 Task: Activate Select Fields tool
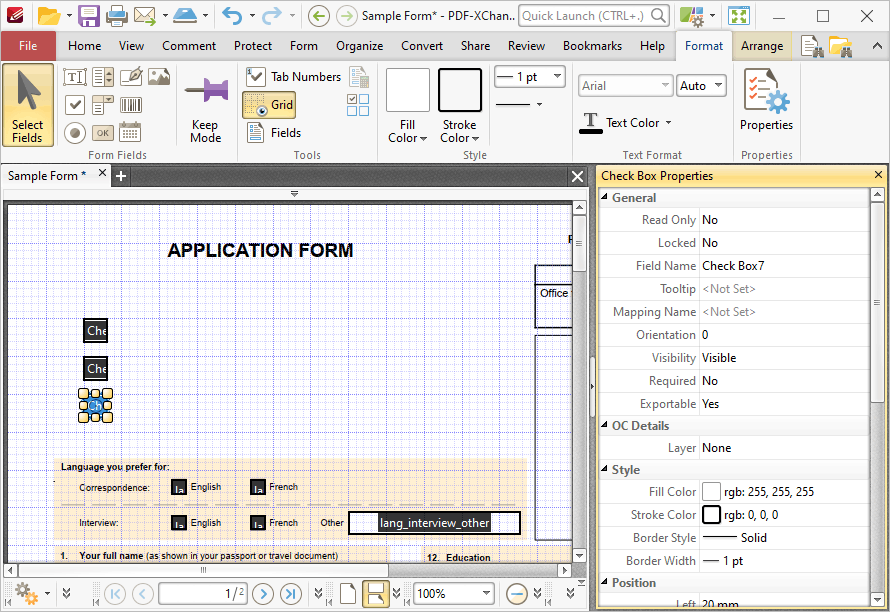[28, 105]
